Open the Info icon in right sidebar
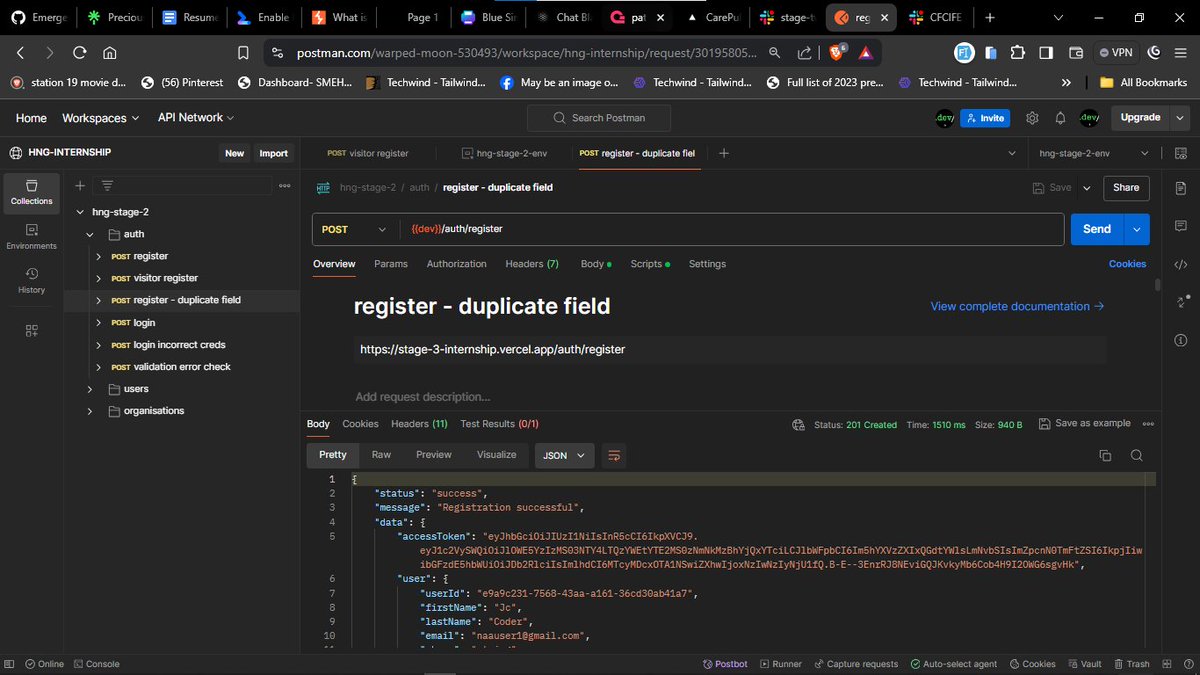The image size is (1200, 675). coord(1181,340)
